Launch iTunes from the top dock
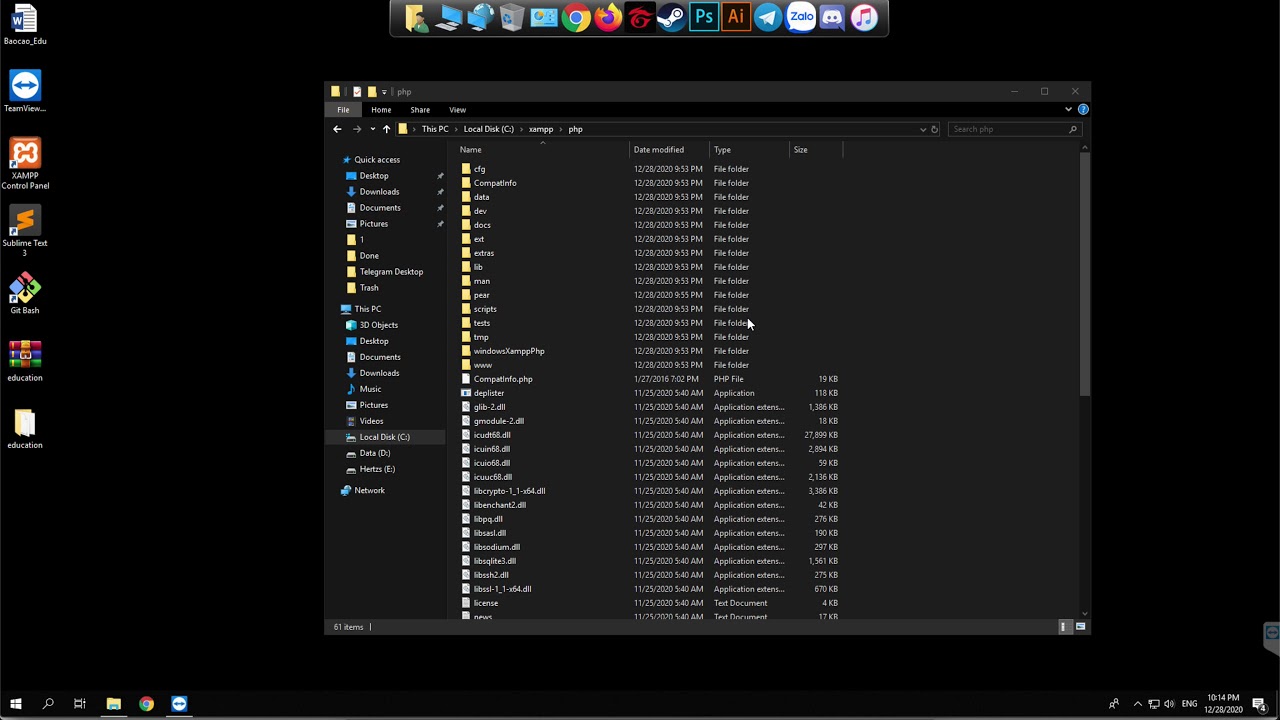This screenshot has width=1280, height=720. 864,18
